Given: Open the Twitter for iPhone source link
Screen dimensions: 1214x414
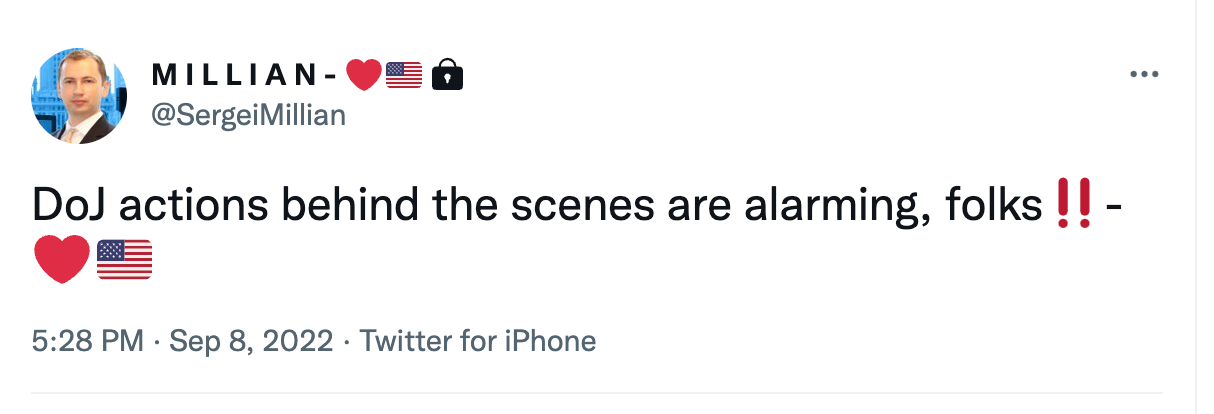Looking at the screenshot, I should (x=478, y=342).
